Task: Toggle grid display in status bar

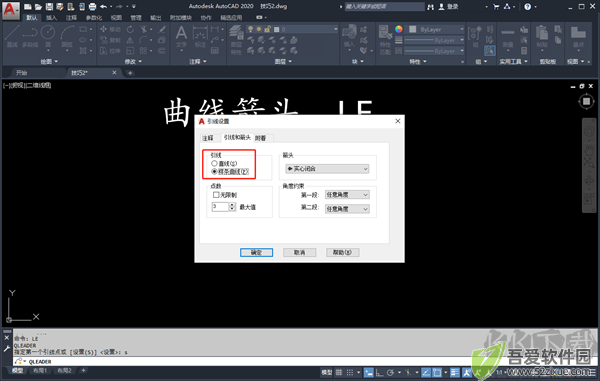Action: pyautogui.click(x=339, y=372)
